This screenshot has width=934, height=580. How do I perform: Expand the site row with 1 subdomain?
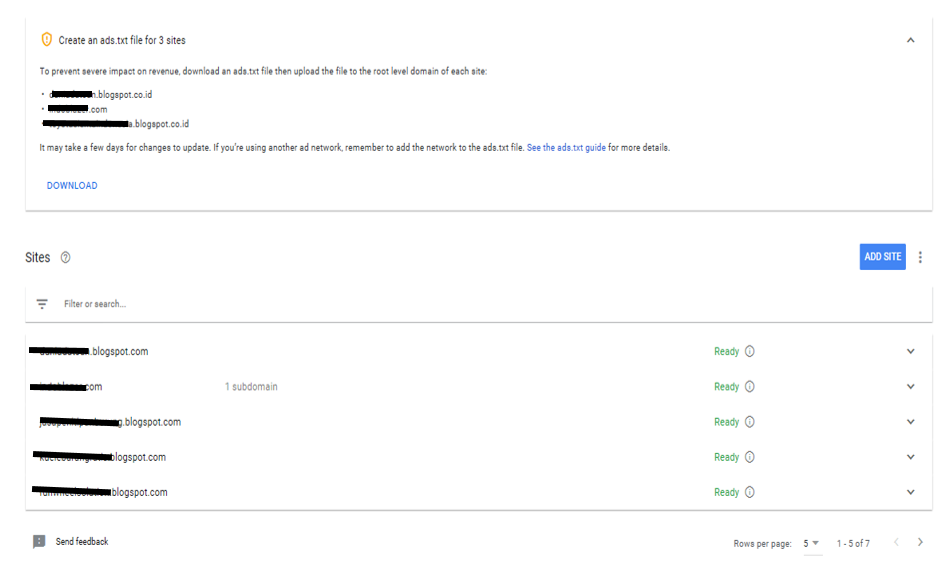pos(910,387)
